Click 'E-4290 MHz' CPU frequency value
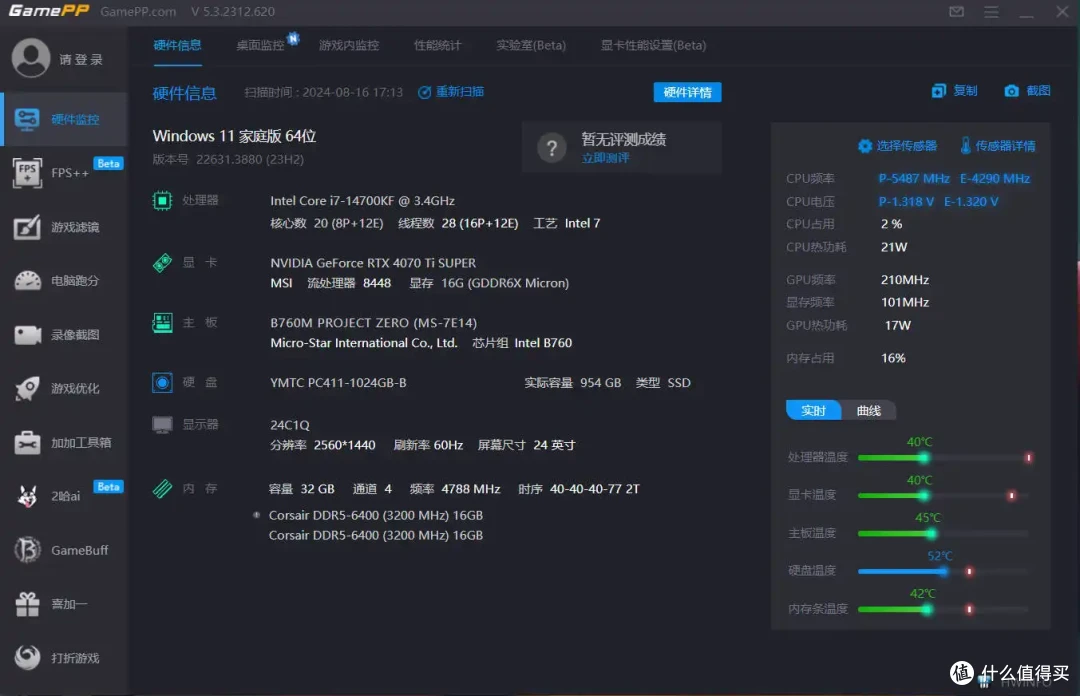Viewport: 1080px width, 696px height. coord(995,178)
